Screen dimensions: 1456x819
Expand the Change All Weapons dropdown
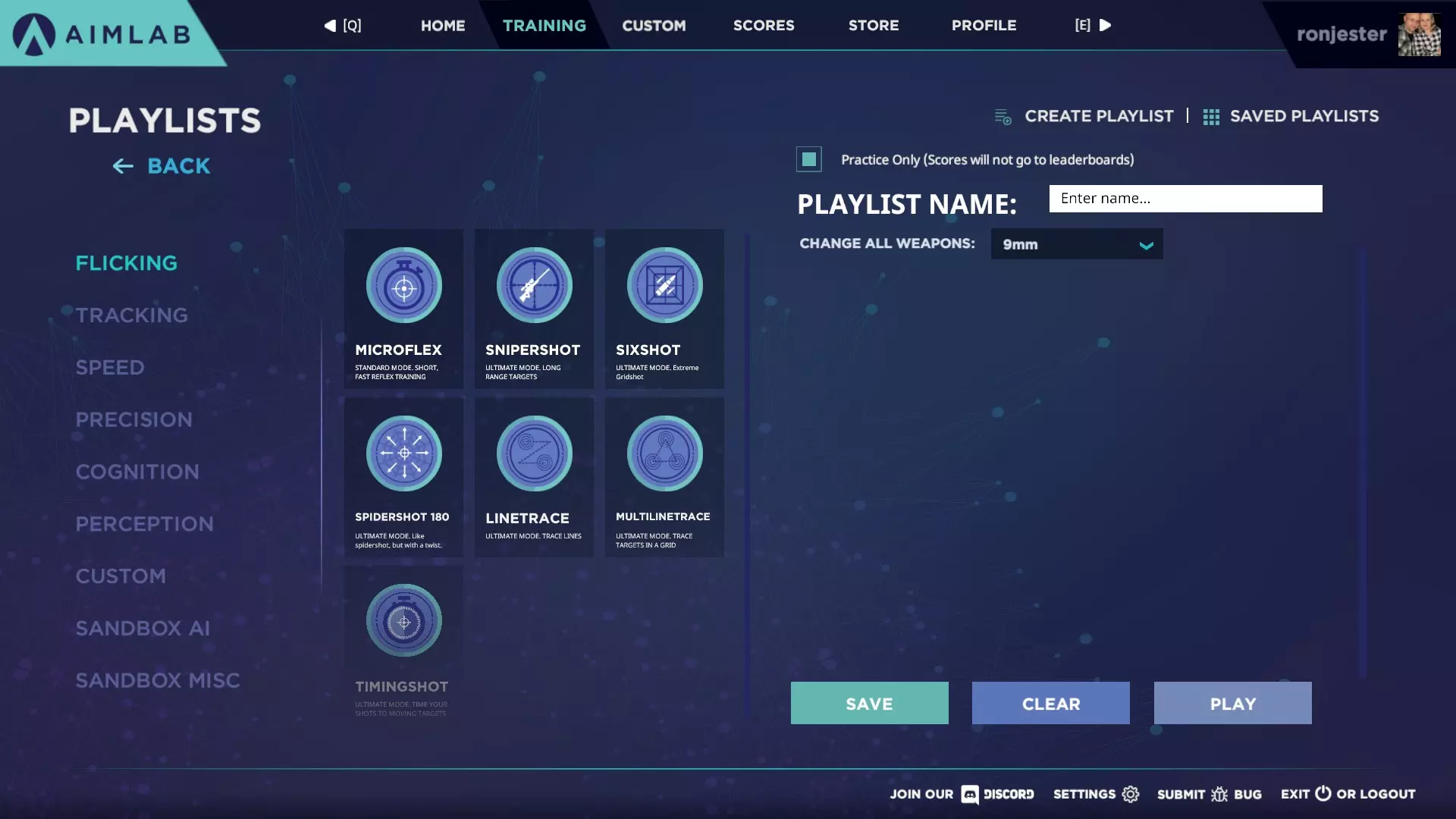pyautogui.click(x=1075, y=244)
